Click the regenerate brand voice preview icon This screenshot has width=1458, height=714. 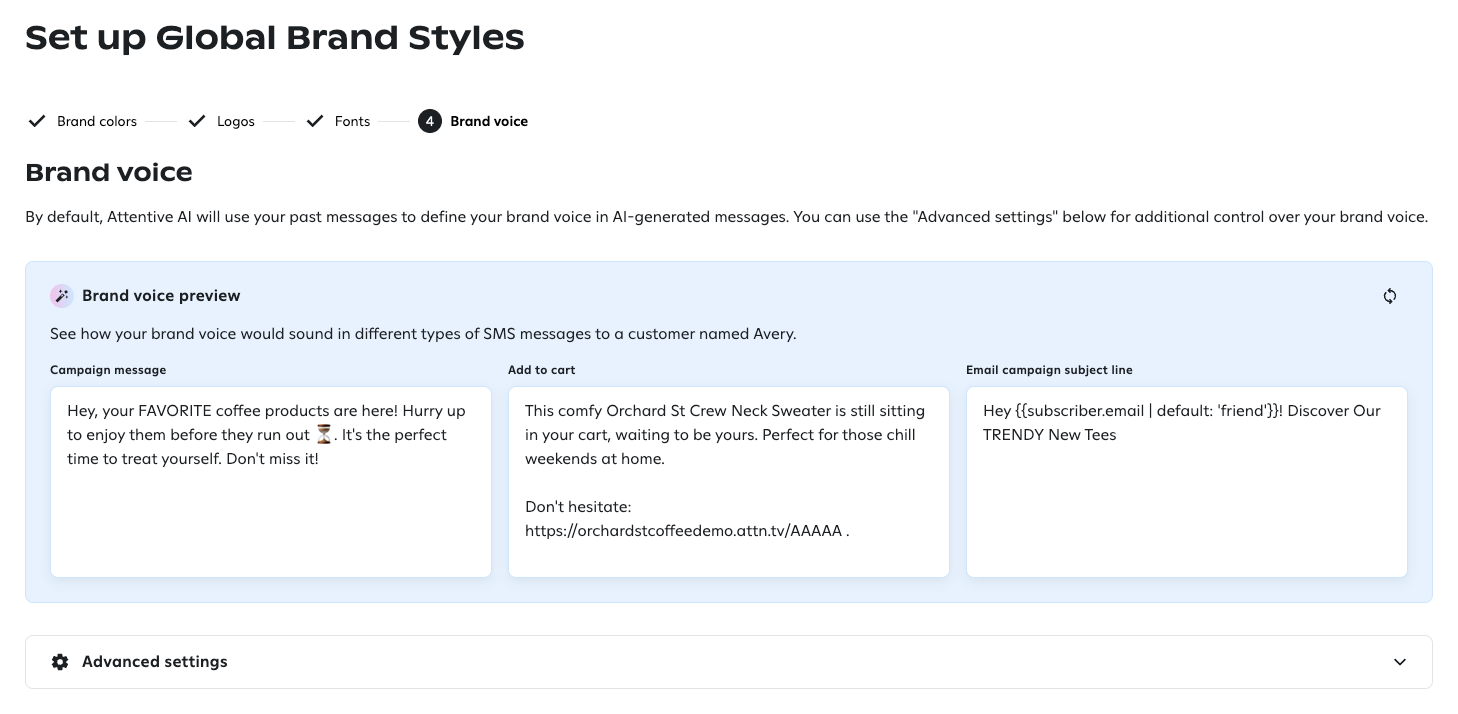(x=1389, y=296)
